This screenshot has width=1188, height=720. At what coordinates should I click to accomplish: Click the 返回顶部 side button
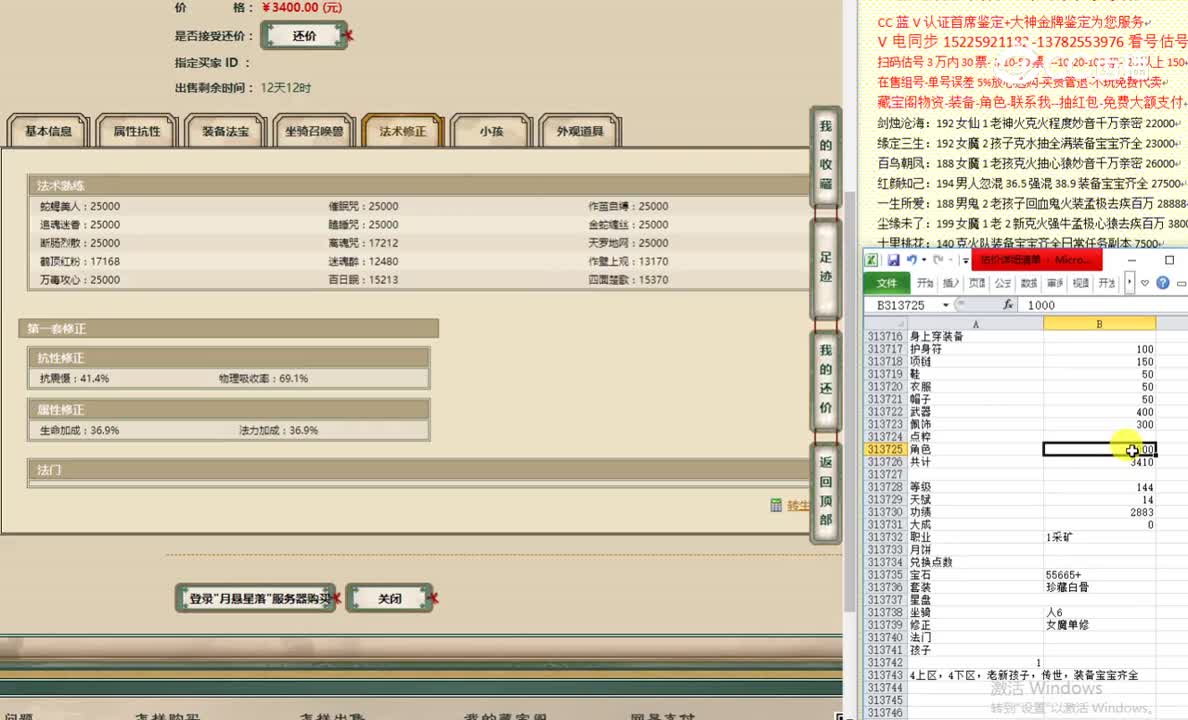point(825,490)
